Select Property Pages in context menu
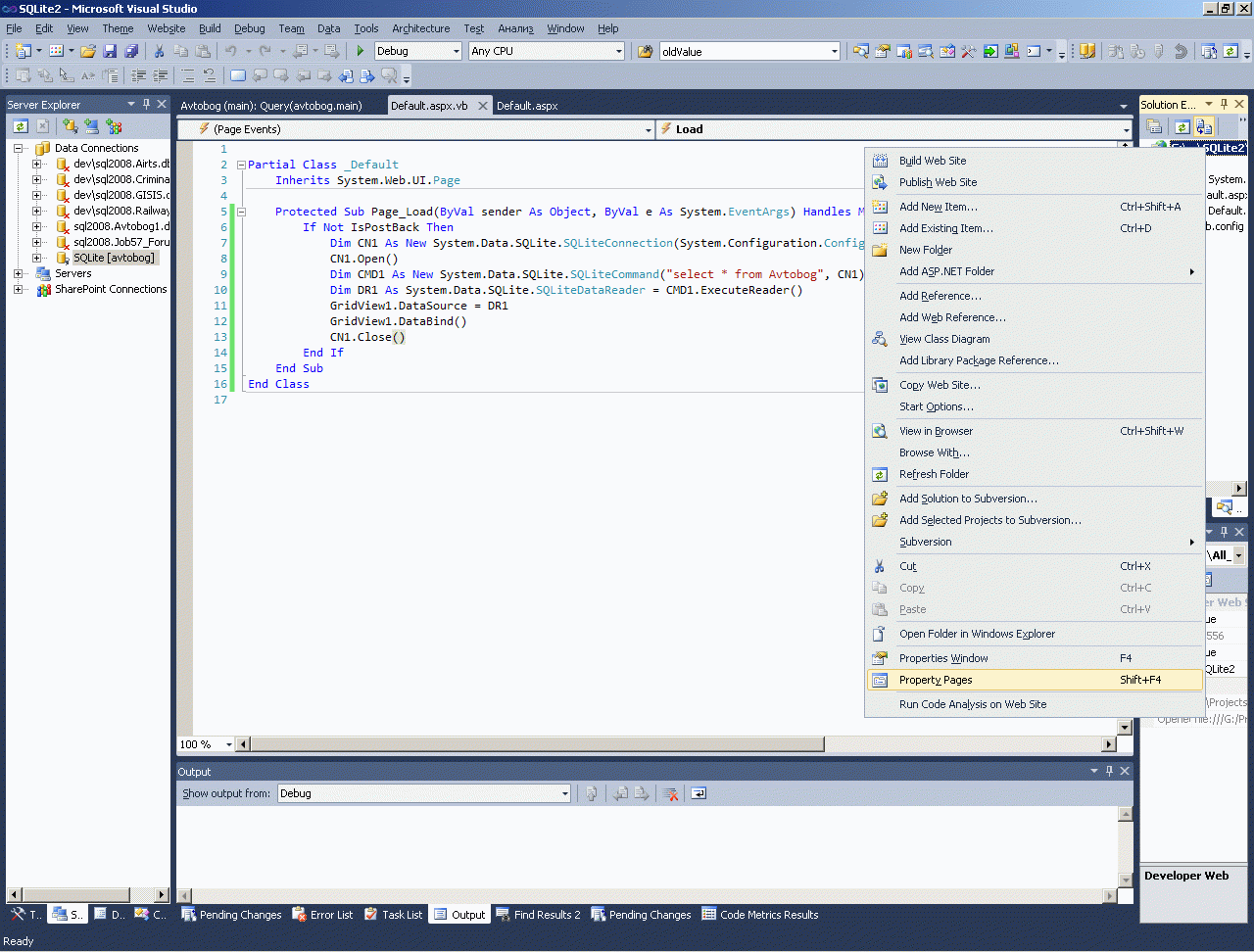 pos(936,680)
